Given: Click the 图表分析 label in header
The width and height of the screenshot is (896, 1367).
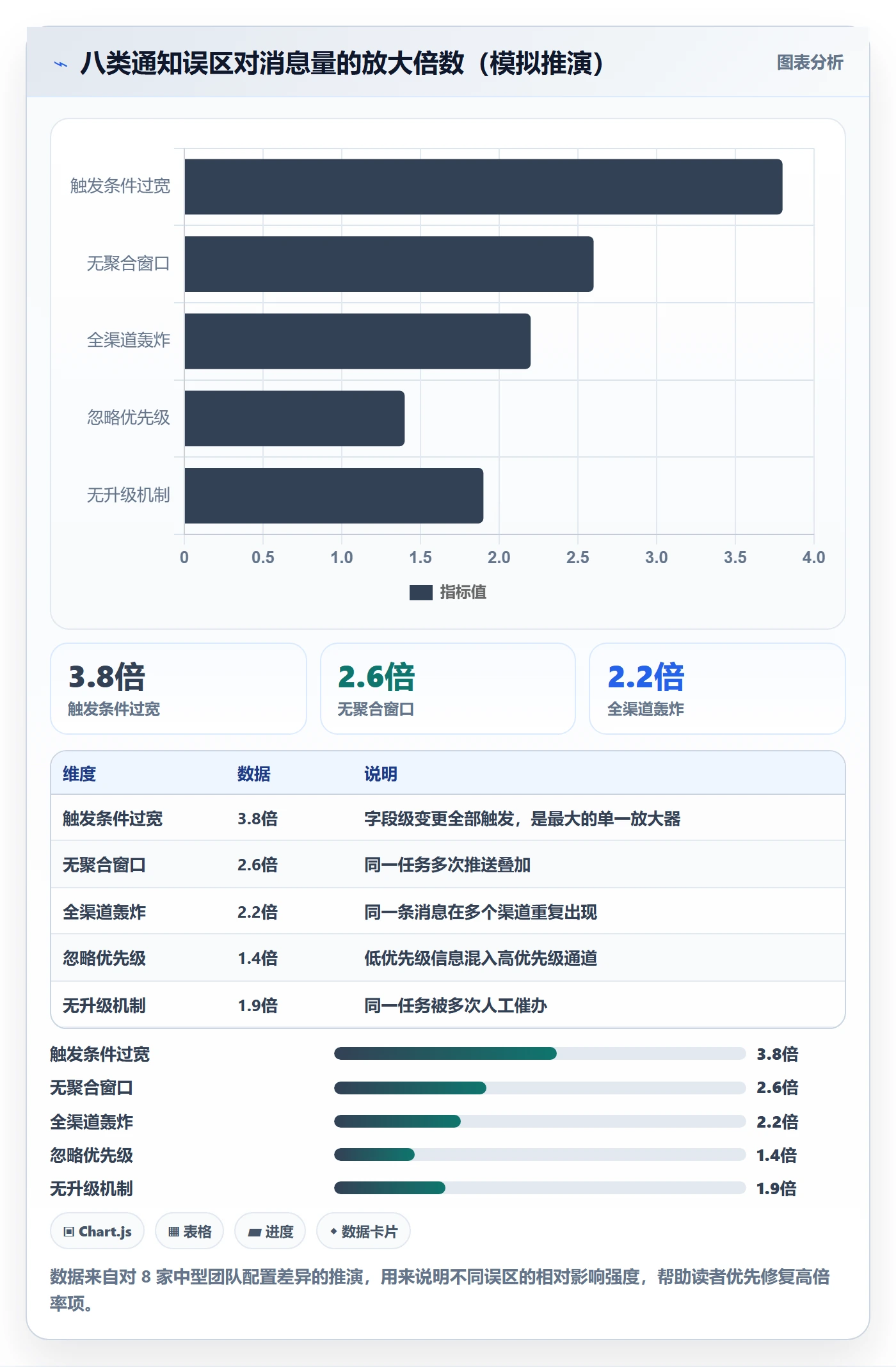Looking at the screenshot, I should (810, 63).
